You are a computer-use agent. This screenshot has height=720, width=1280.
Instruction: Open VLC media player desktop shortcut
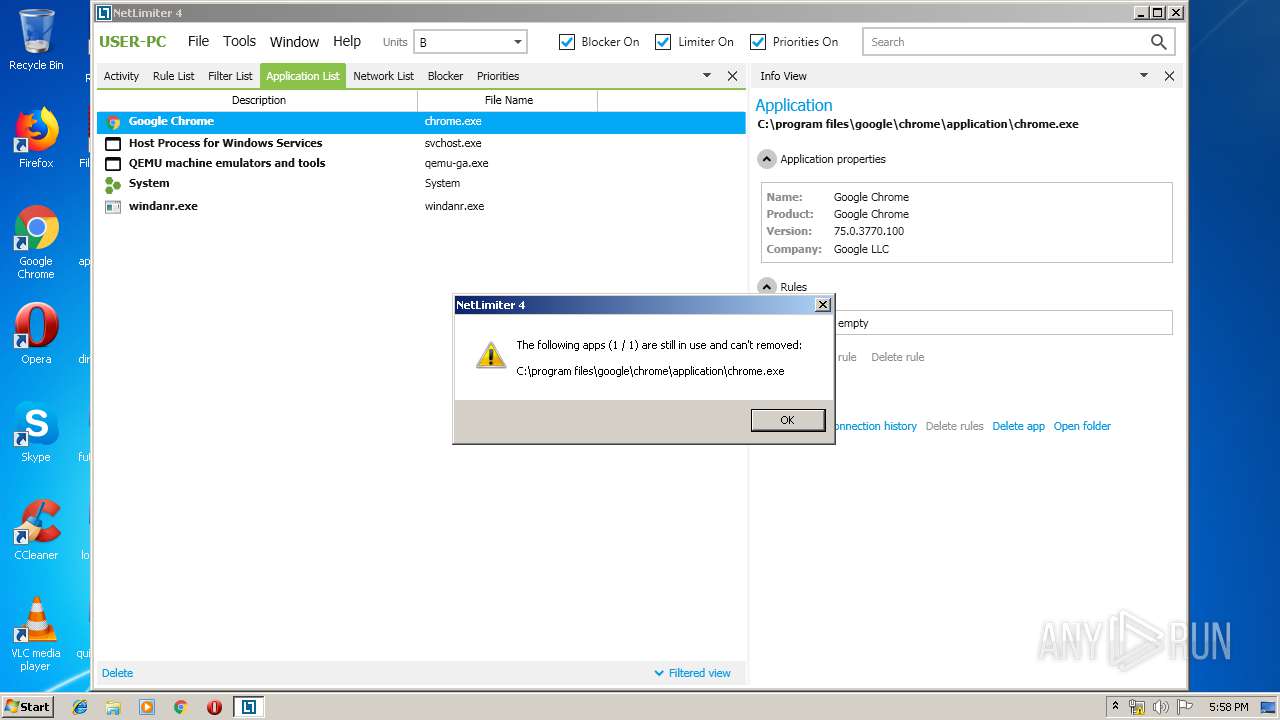(x=36, y=634)
